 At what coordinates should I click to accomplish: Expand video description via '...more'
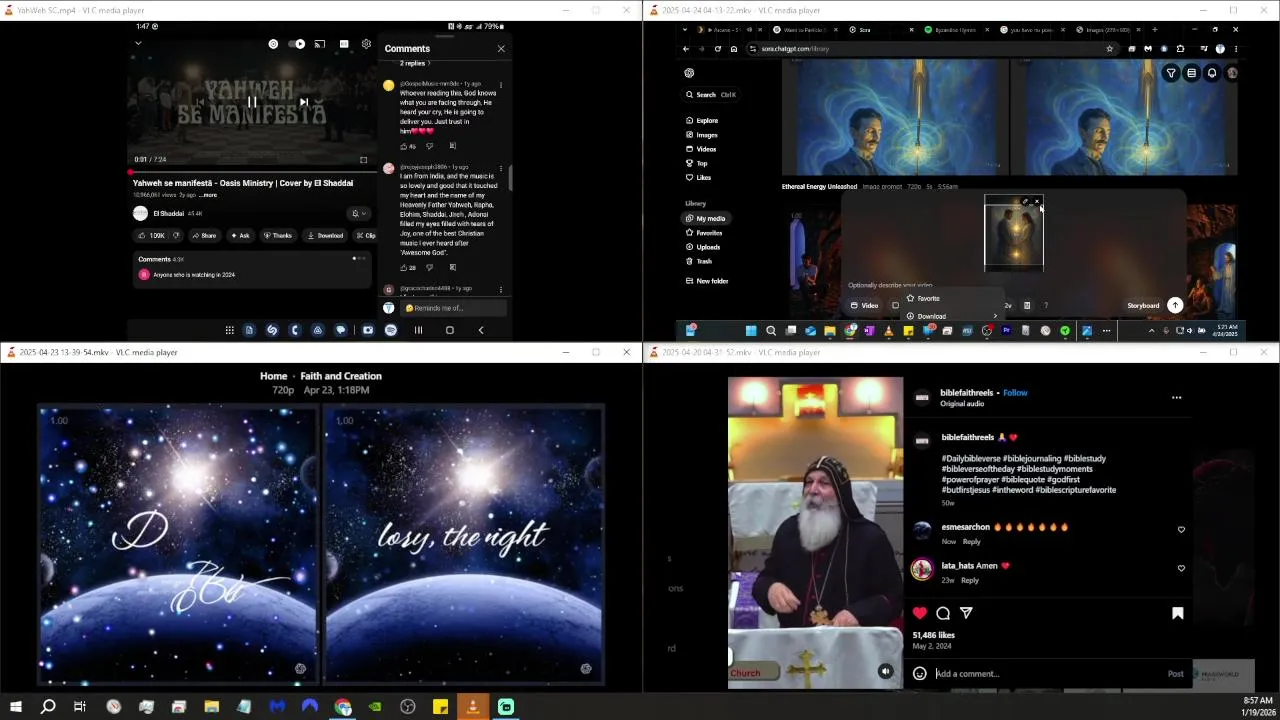pyautogui.click(x=208, y=195)
